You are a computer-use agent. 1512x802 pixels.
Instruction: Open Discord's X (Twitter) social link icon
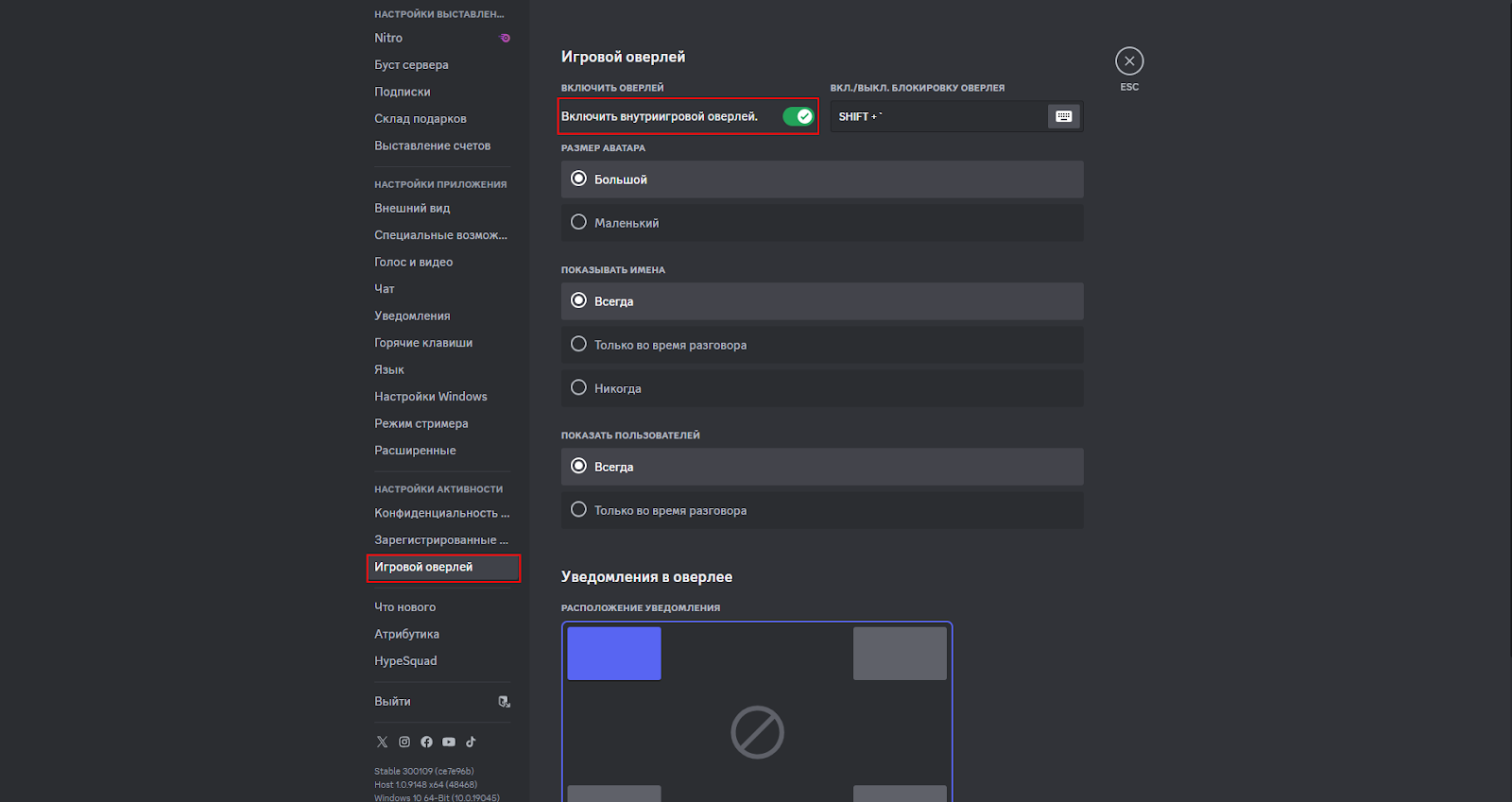pyautogui.click(x=382, y=742)
